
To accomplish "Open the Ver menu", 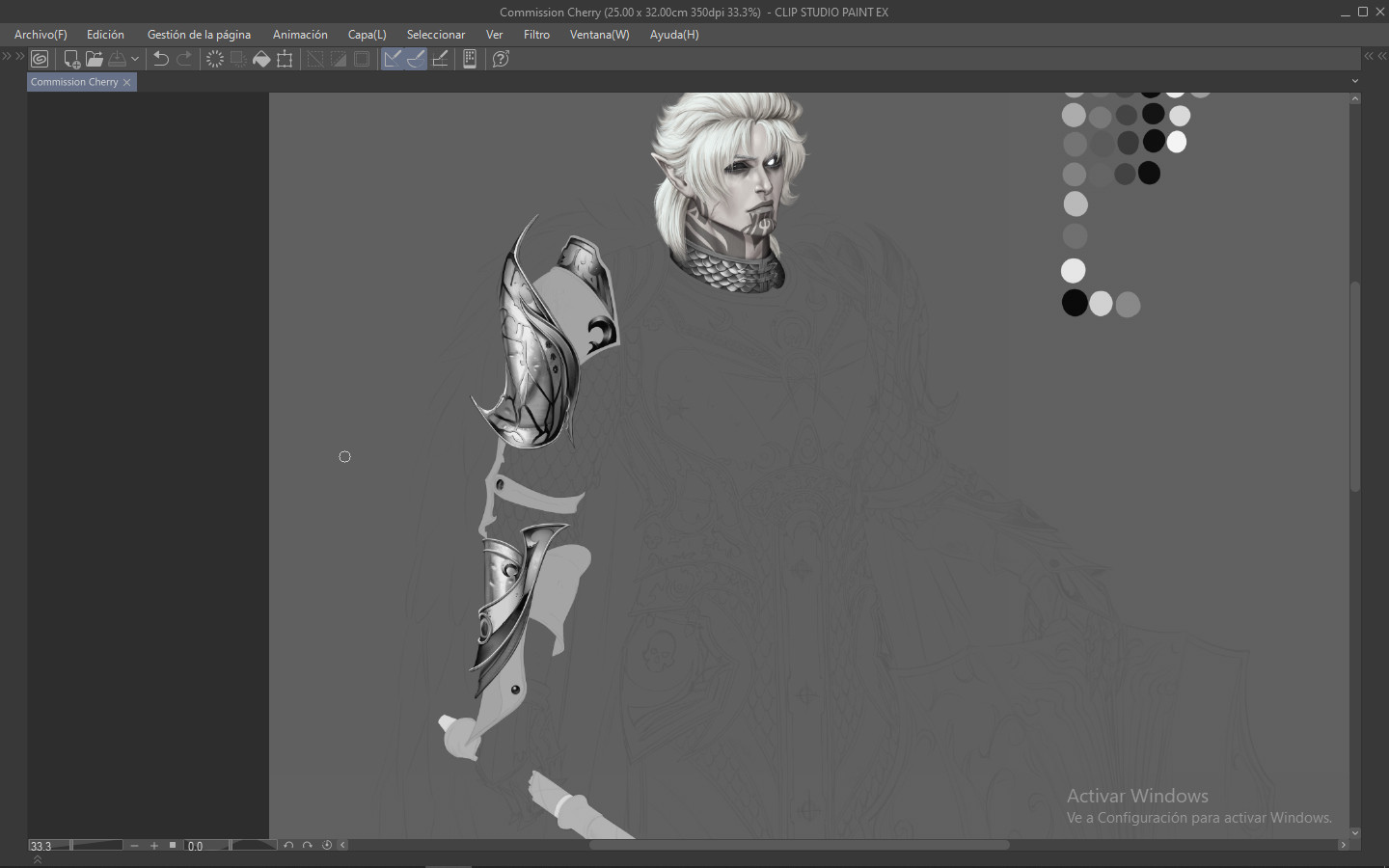I will (495, 35).
